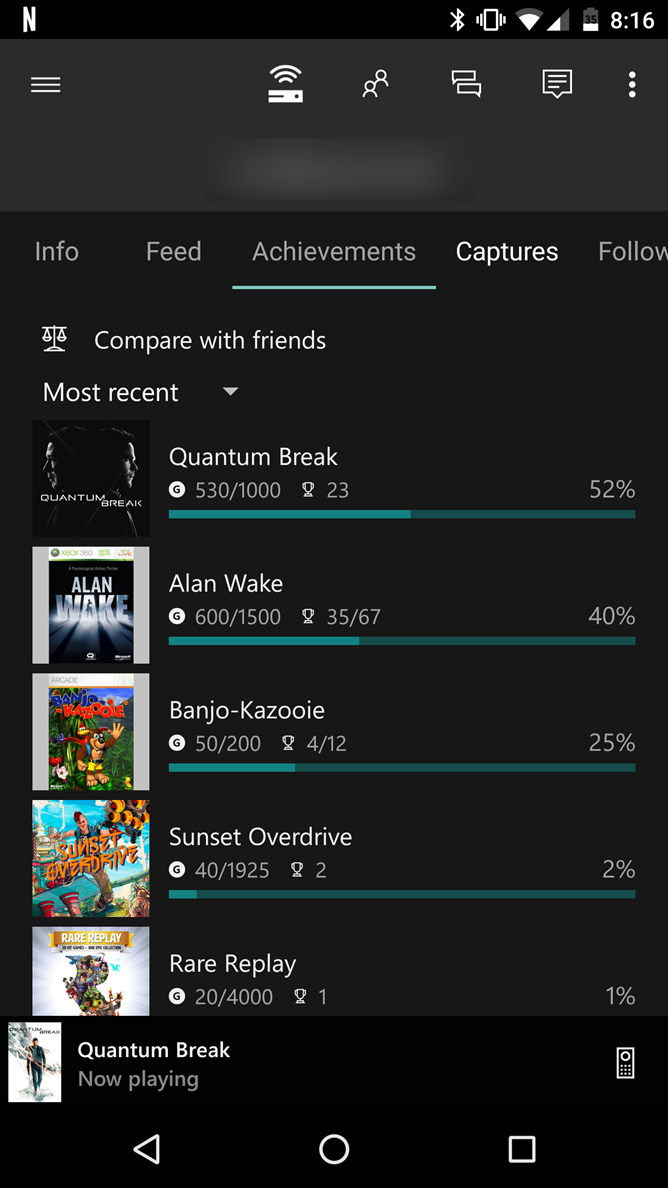Open the navigation drawer hamburger icon
Viewport: 668px width, 1188px height.
(x=45, y=85)
